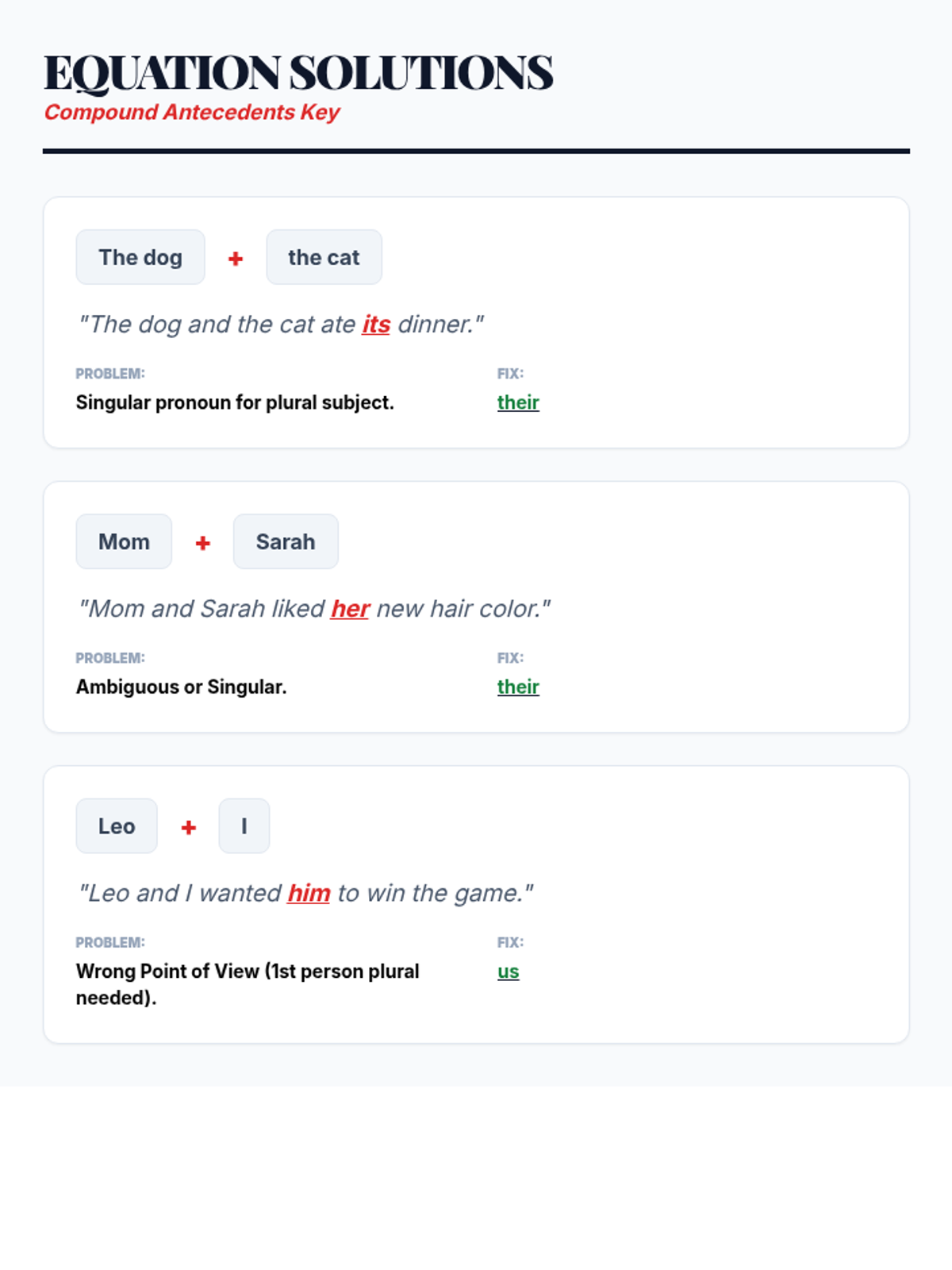Viewport: 952px width, 1270px height.
Task: Click the red plus between Leo and I
Action: [x=189, y=827]
